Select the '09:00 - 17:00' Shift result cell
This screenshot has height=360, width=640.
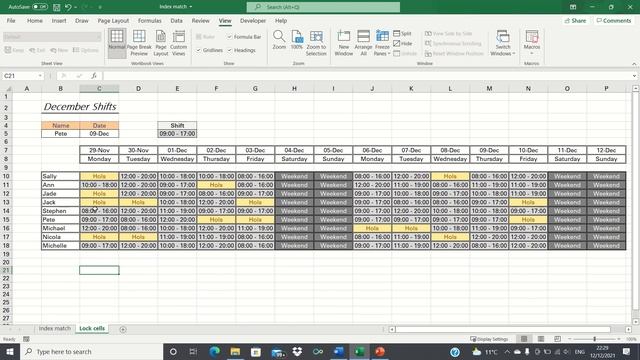pyautogui.click(x=177, y=133)
